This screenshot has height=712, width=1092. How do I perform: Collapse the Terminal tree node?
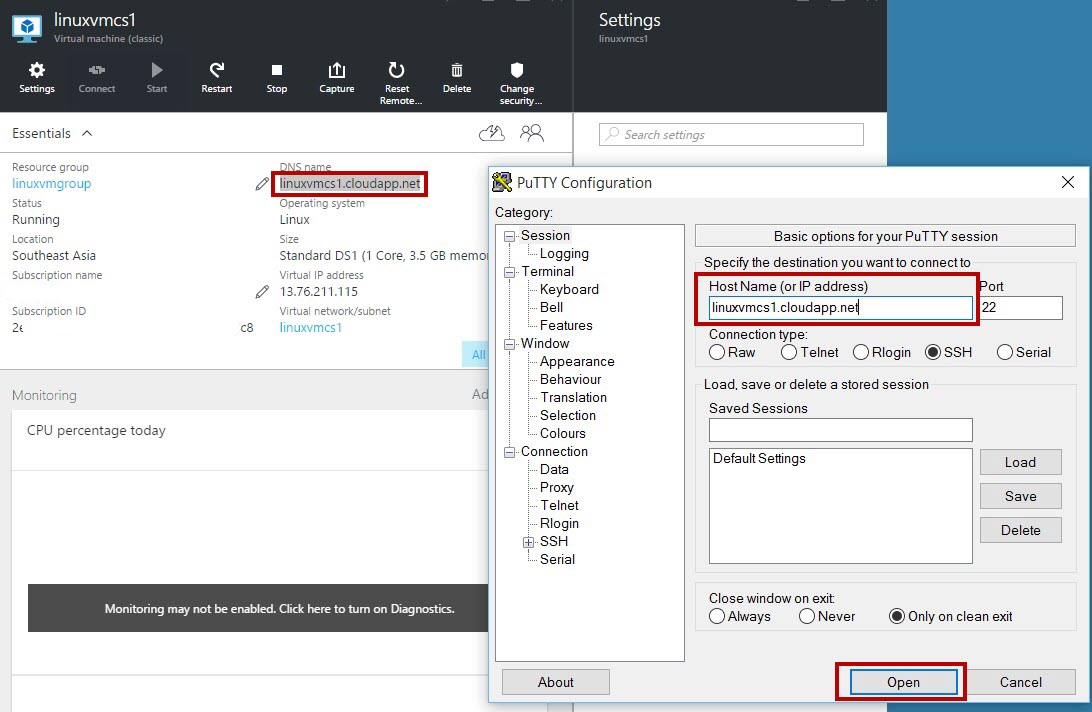510,272
